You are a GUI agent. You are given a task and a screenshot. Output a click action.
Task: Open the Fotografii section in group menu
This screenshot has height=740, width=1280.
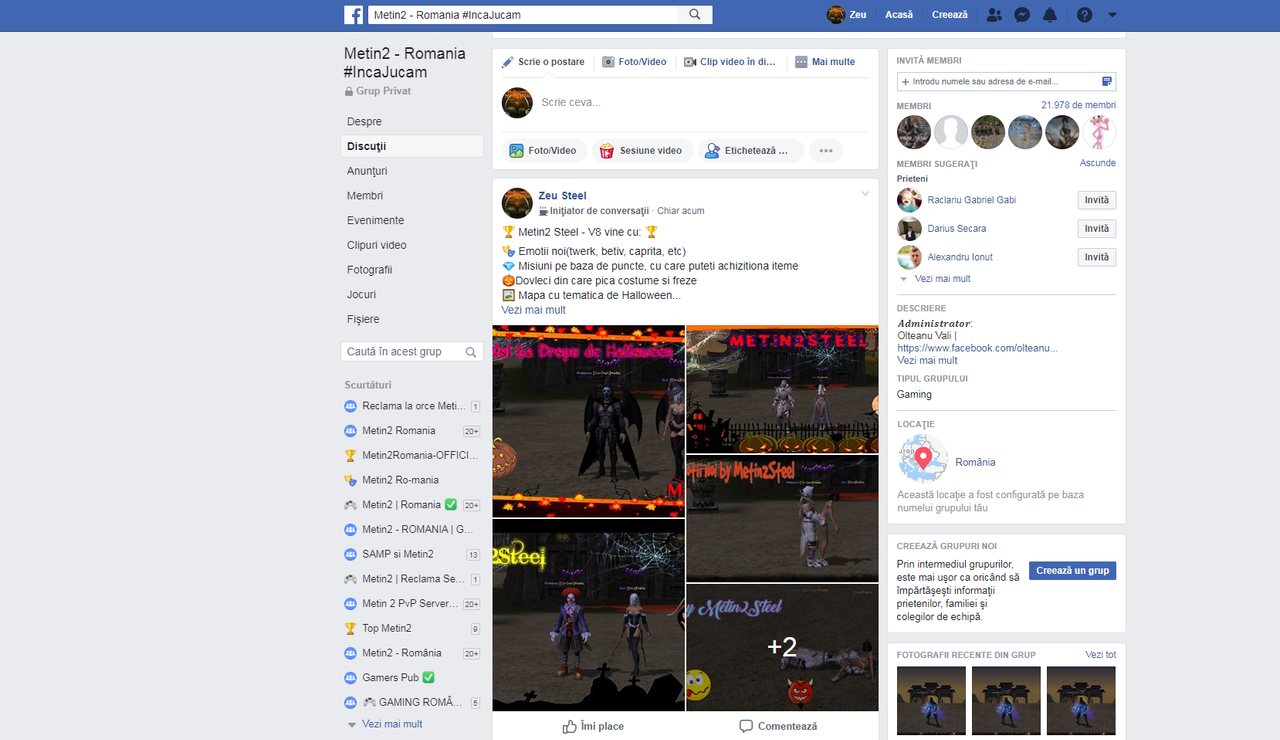368,269
